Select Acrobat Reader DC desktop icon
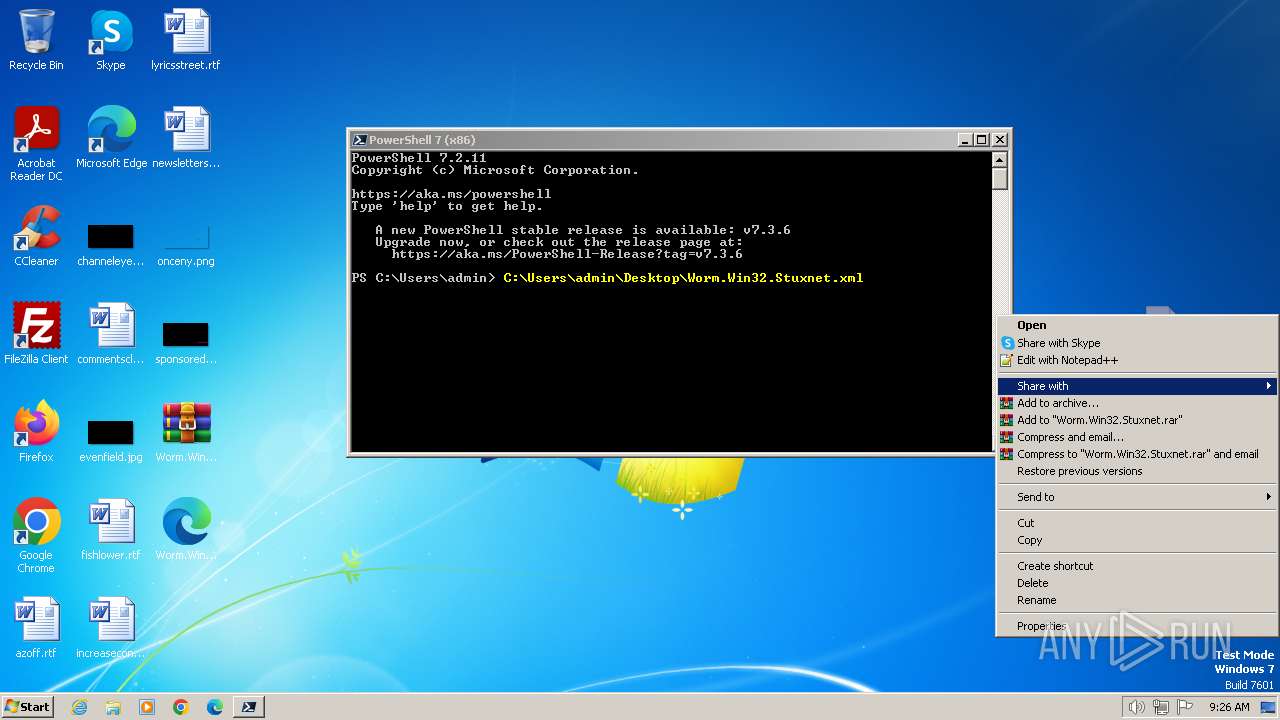 pos(36,144)
